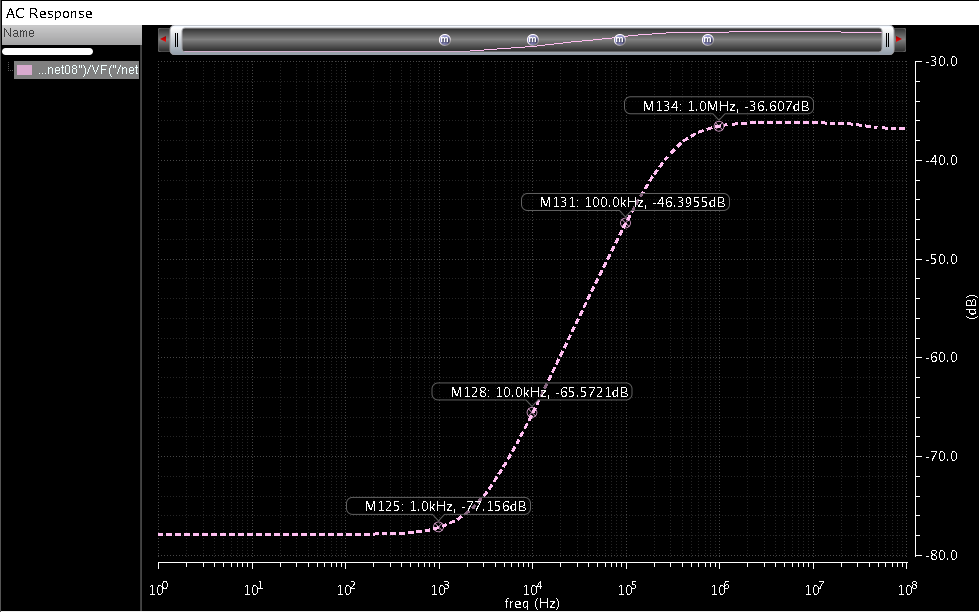Click the right red arrow of the zoom slider

(x=899, y=39)
